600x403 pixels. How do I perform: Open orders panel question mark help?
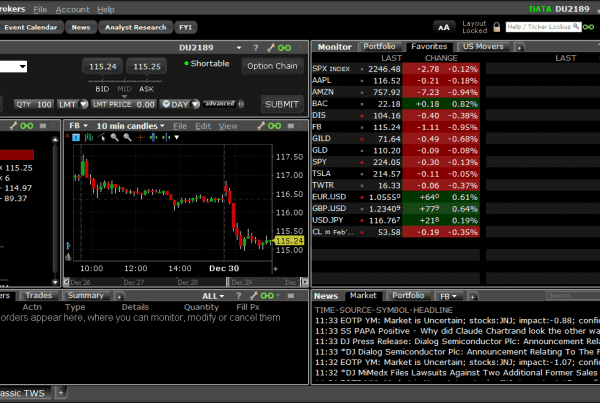(239, 295)
